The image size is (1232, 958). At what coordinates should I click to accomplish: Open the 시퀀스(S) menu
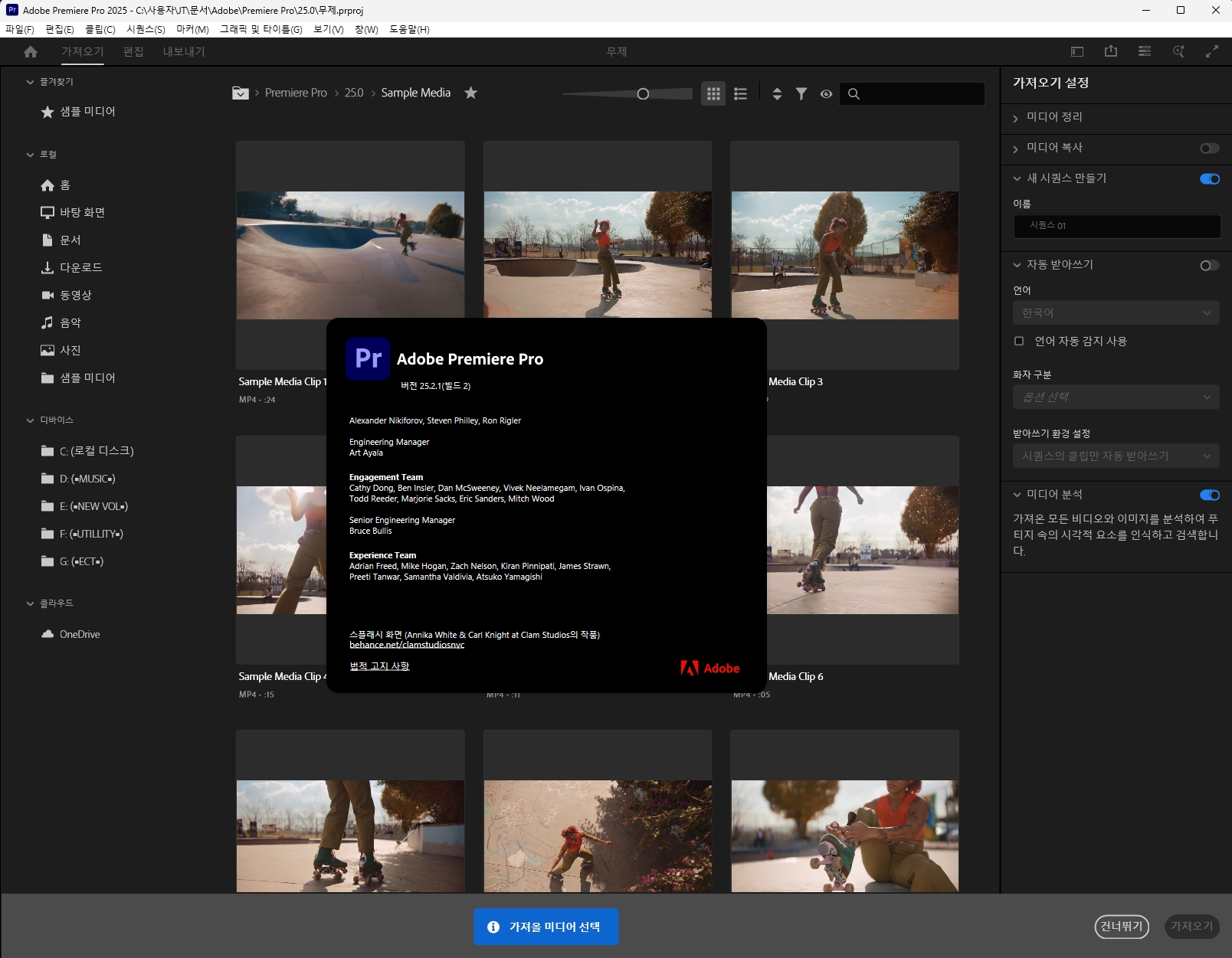pyautogui.click(x=146, y=29)
